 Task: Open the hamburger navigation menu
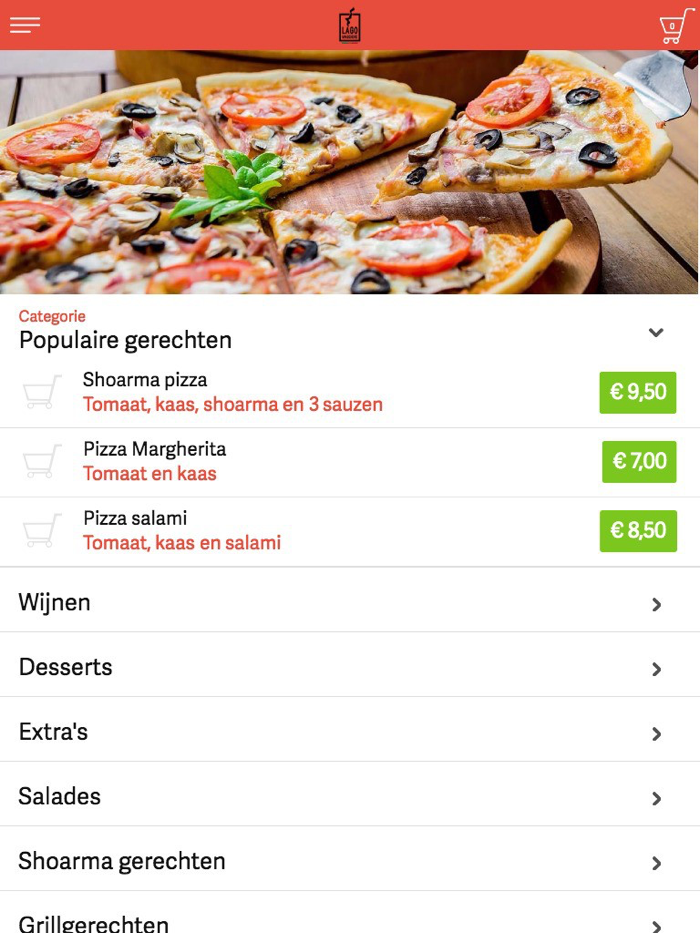(24, 25)
